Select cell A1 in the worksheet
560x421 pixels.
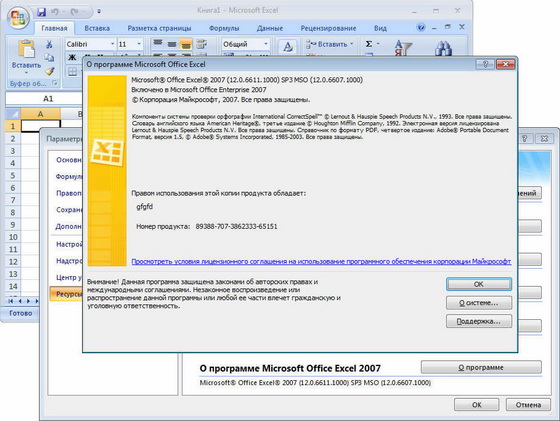coord(40,126)
